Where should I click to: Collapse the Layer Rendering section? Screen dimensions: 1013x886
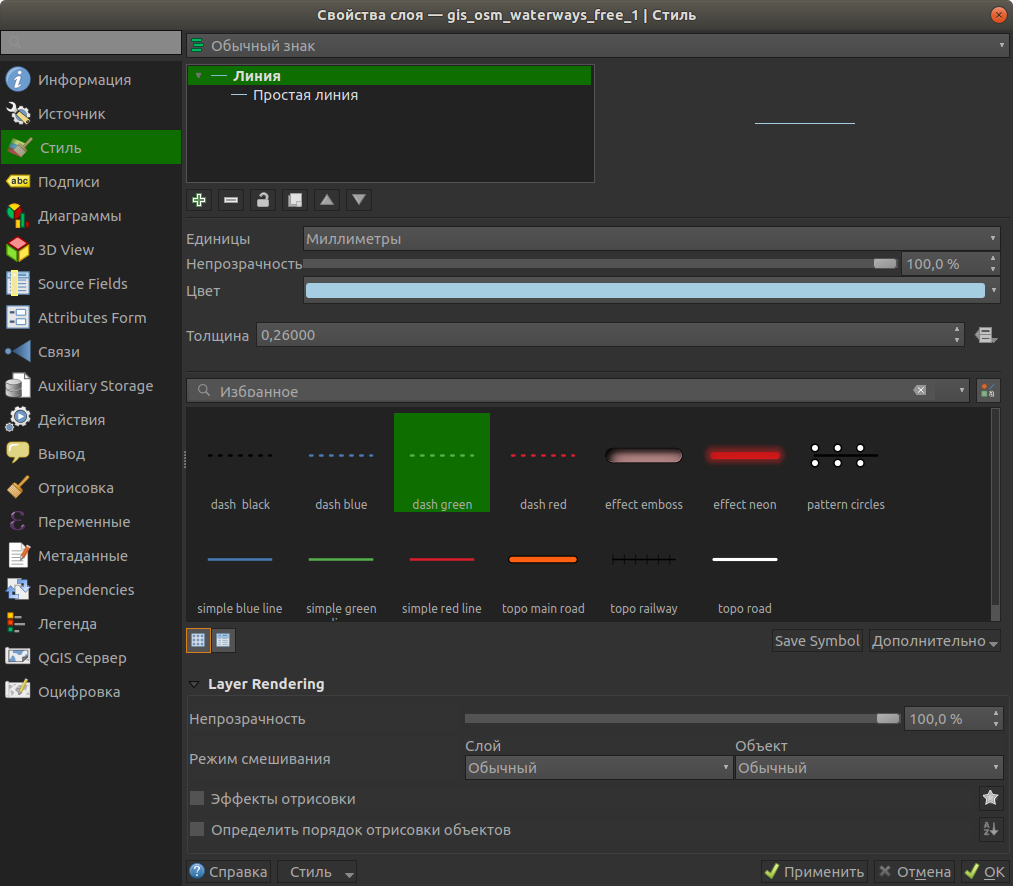[194, 685]
